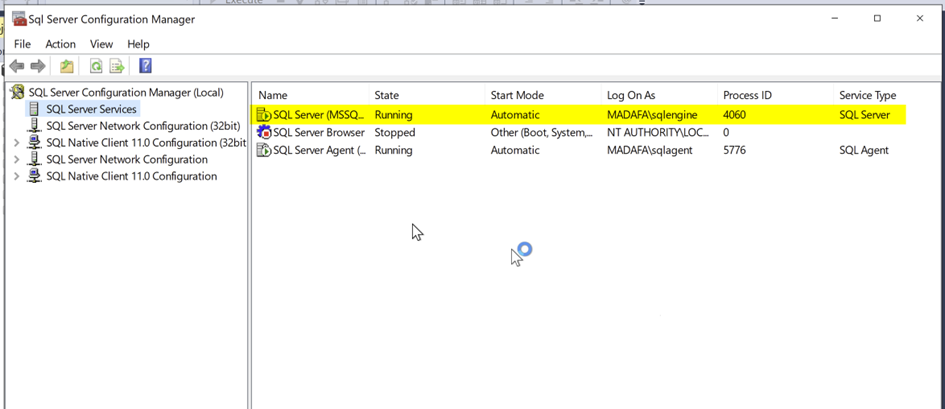Image resolution: width=945 pixels, height=409 pixels.
Task: Click the Export List toolbar icon
Action: pyautogui.click(x=117, y=66)
